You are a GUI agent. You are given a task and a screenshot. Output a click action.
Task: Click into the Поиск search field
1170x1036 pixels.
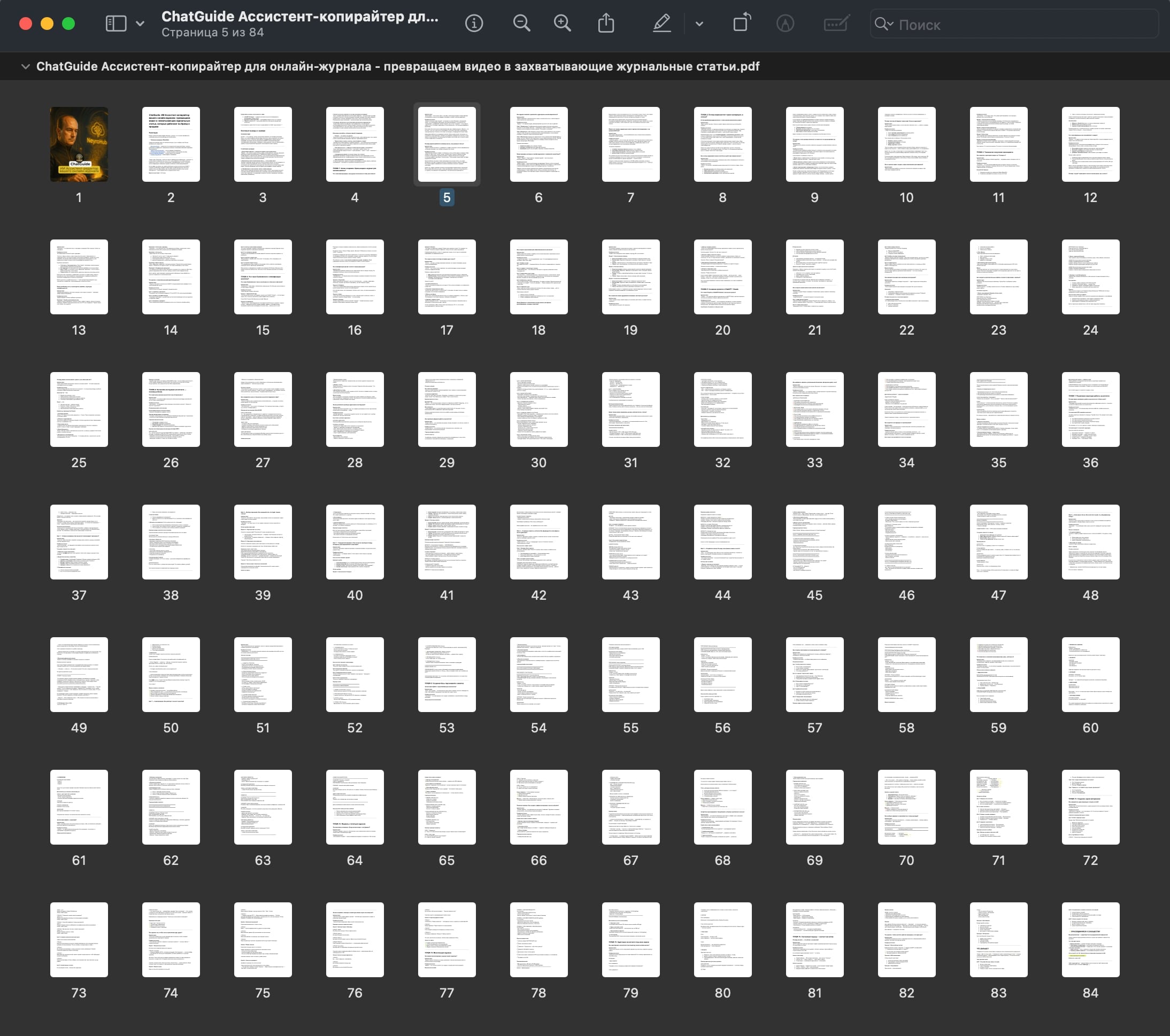pyautogui.click(x=1019, y=25)
